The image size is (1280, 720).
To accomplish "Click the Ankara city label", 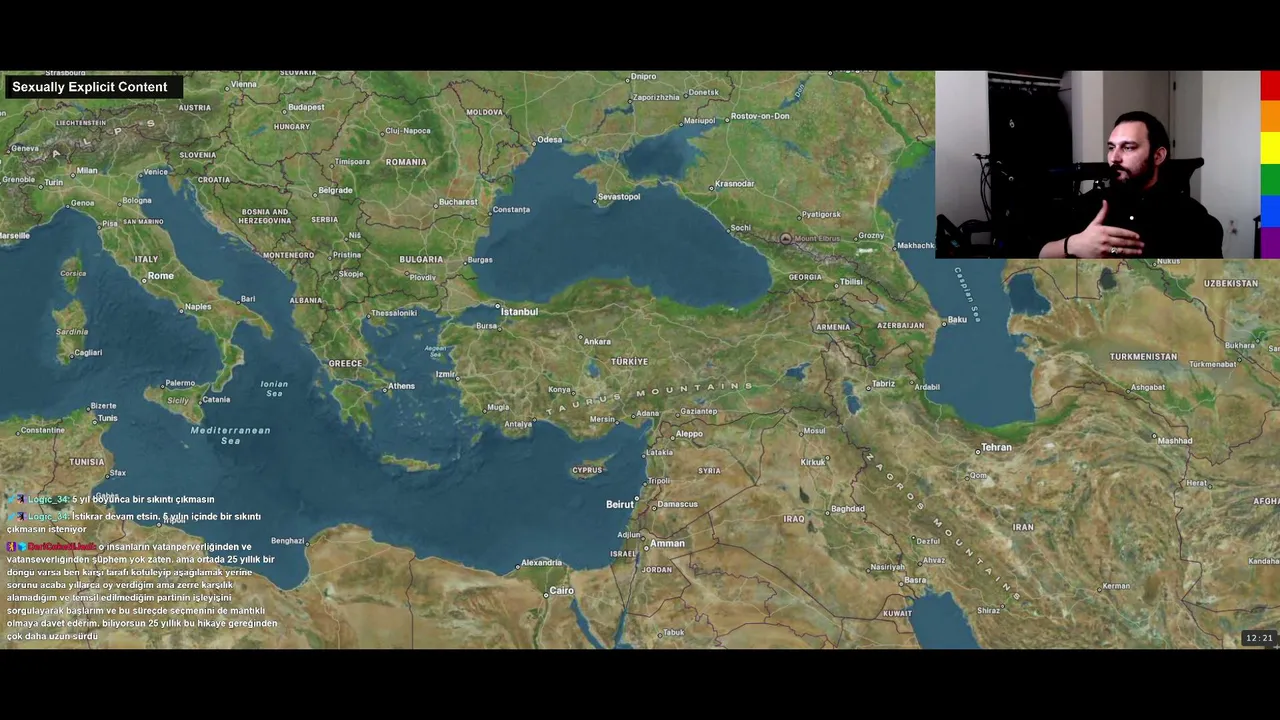I will [x=597, y=342].
